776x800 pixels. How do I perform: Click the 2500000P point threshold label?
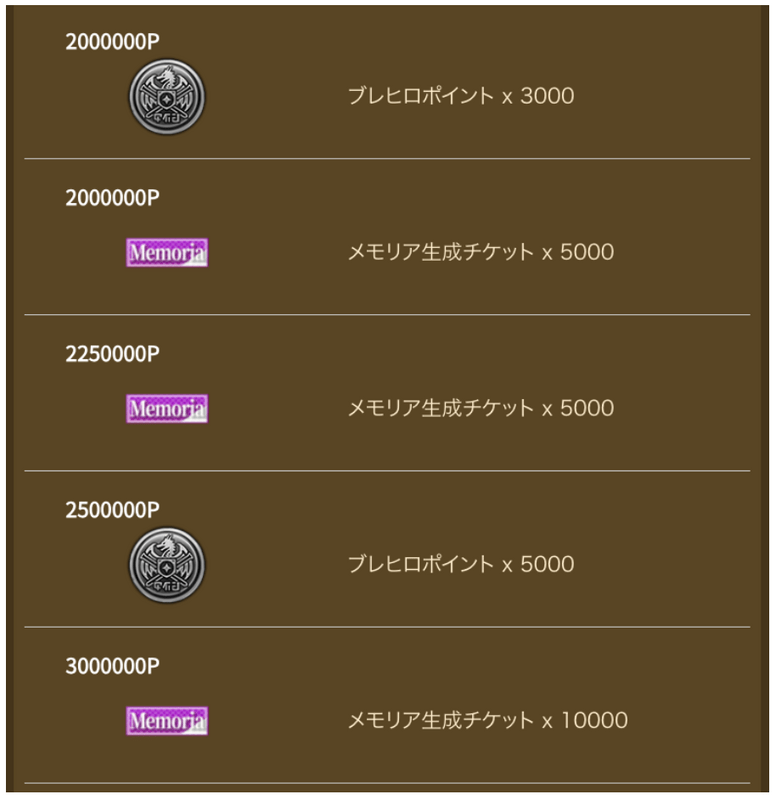(x=112, y=510)
